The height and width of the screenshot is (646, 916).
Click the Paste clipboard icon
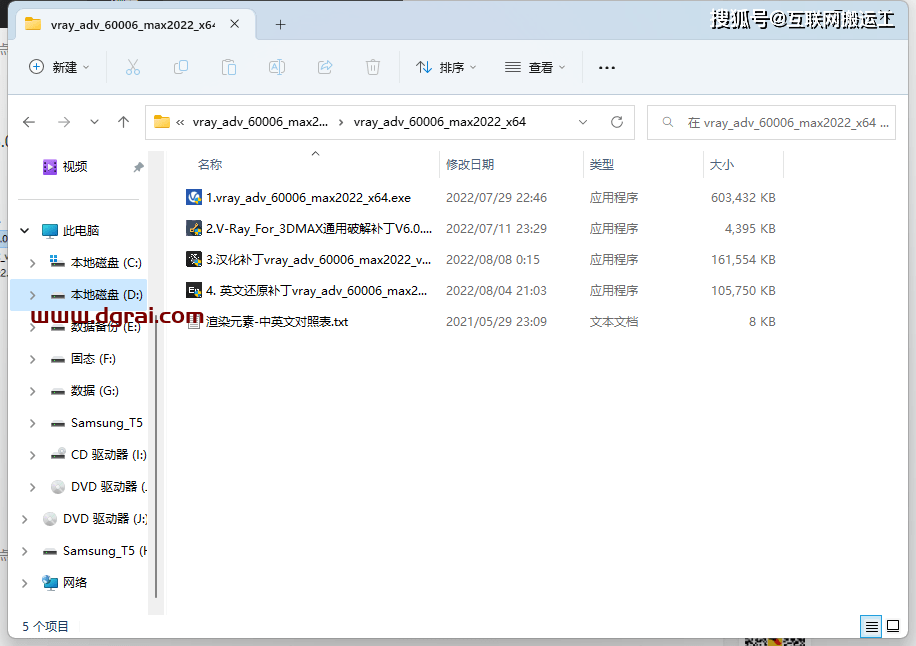point(228,68)
